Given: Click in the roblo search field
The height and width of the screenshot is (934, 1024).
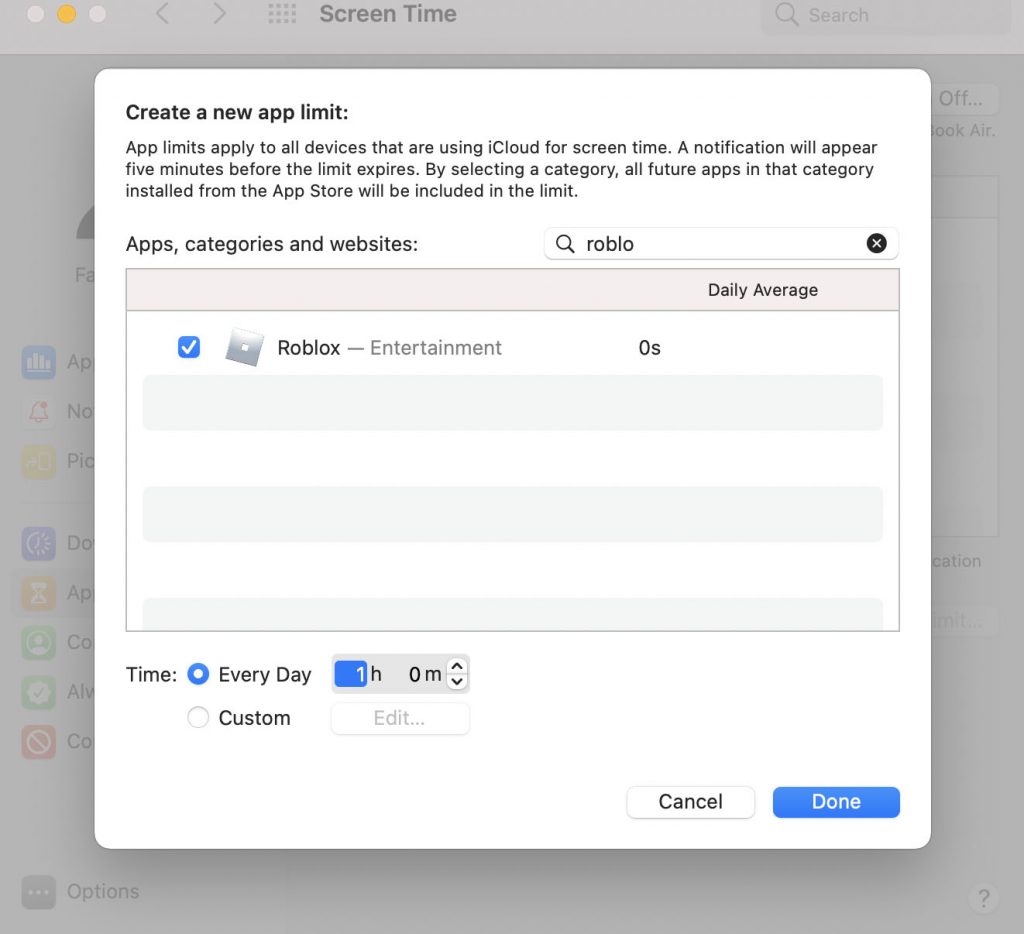Looking at the screenshot, I should [721, 244].
